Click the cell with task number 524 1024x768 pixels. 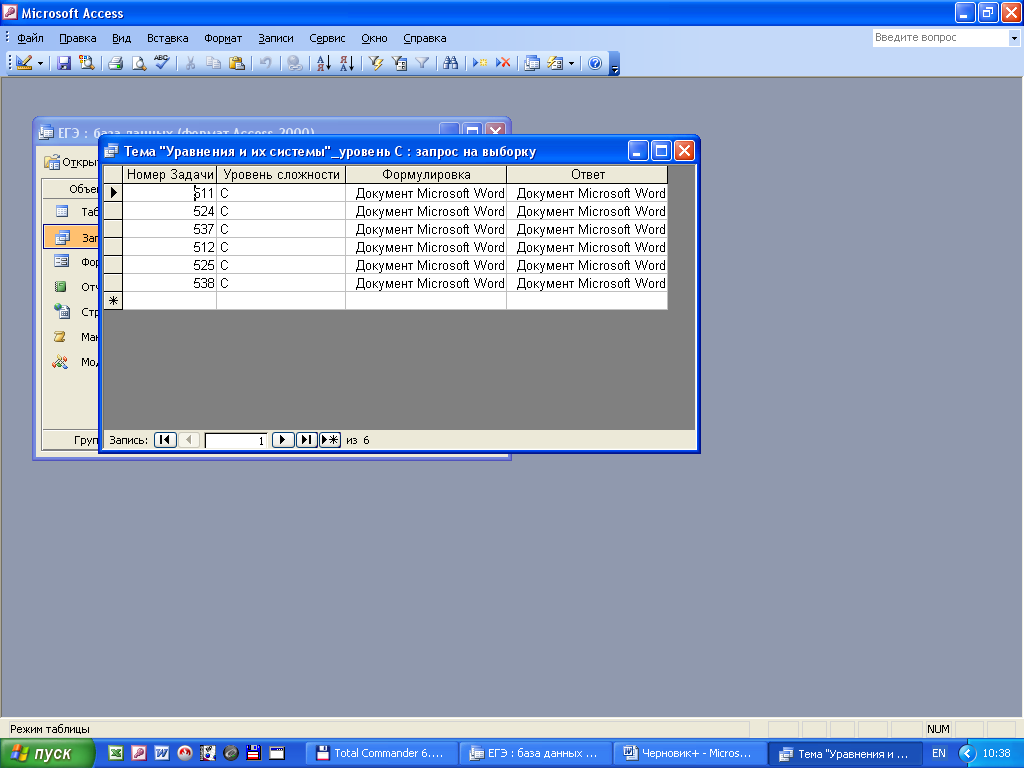[170, 211]
